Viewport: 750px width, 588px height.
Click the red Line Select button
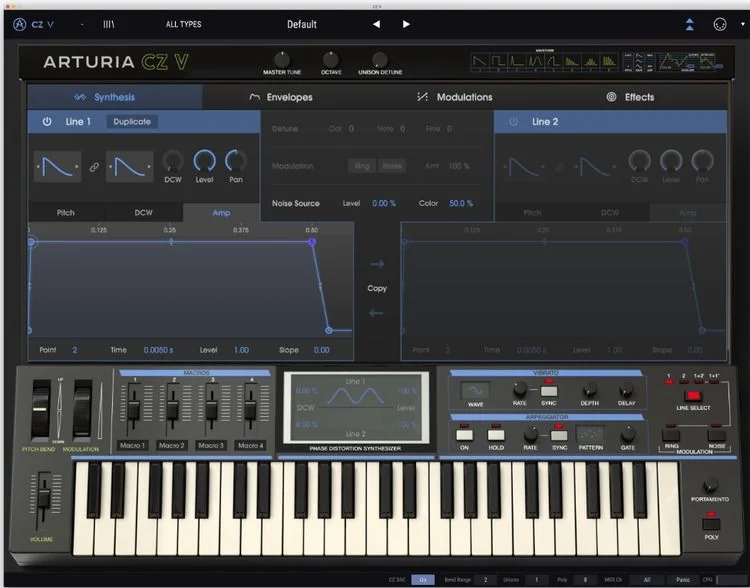click(x=693, y=396)
